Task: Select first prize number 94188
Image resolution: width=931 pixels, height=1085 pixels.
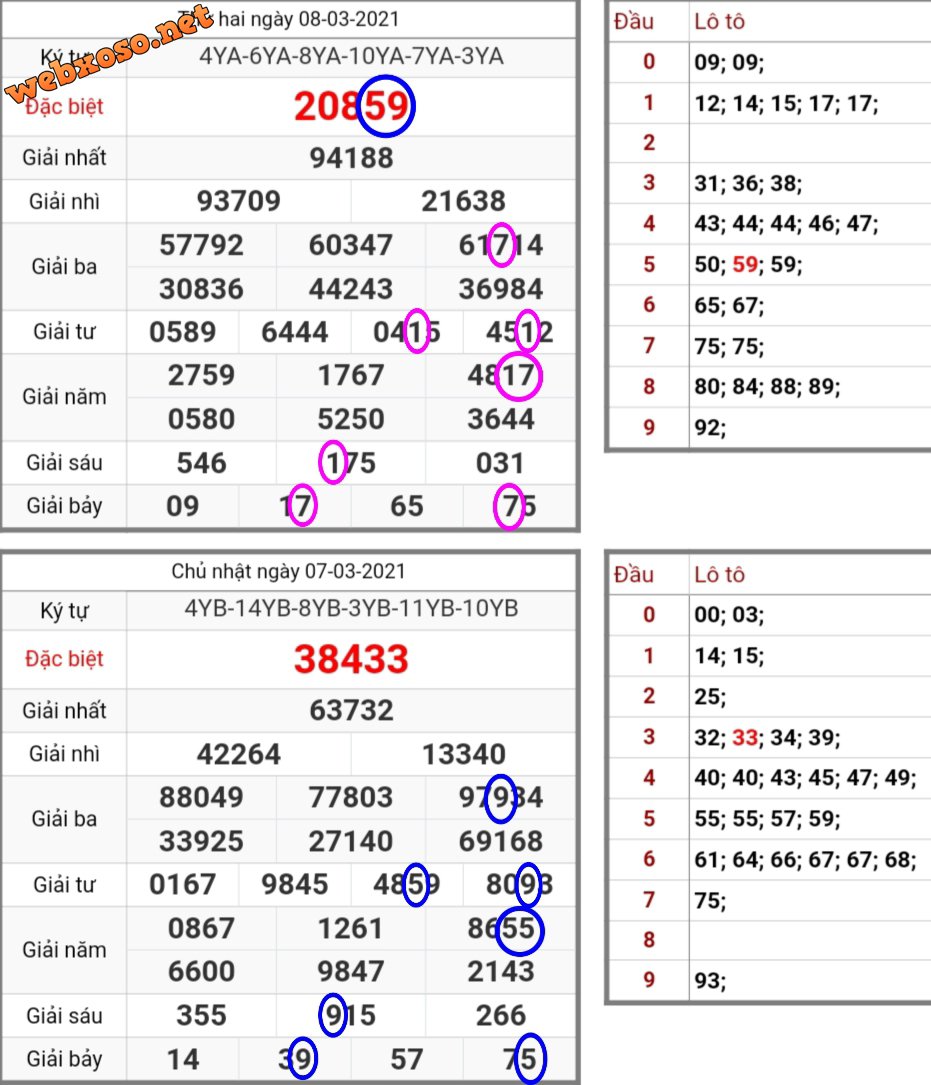Action: click(352, 158)
